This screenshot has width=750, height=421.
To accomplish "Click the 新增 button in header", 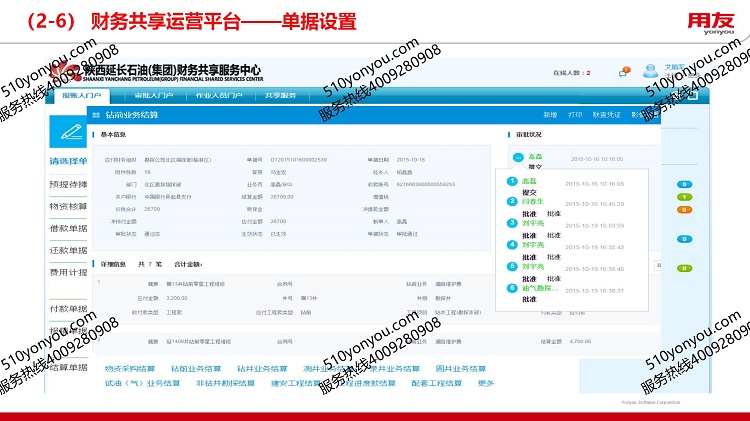I will (550, 115).
